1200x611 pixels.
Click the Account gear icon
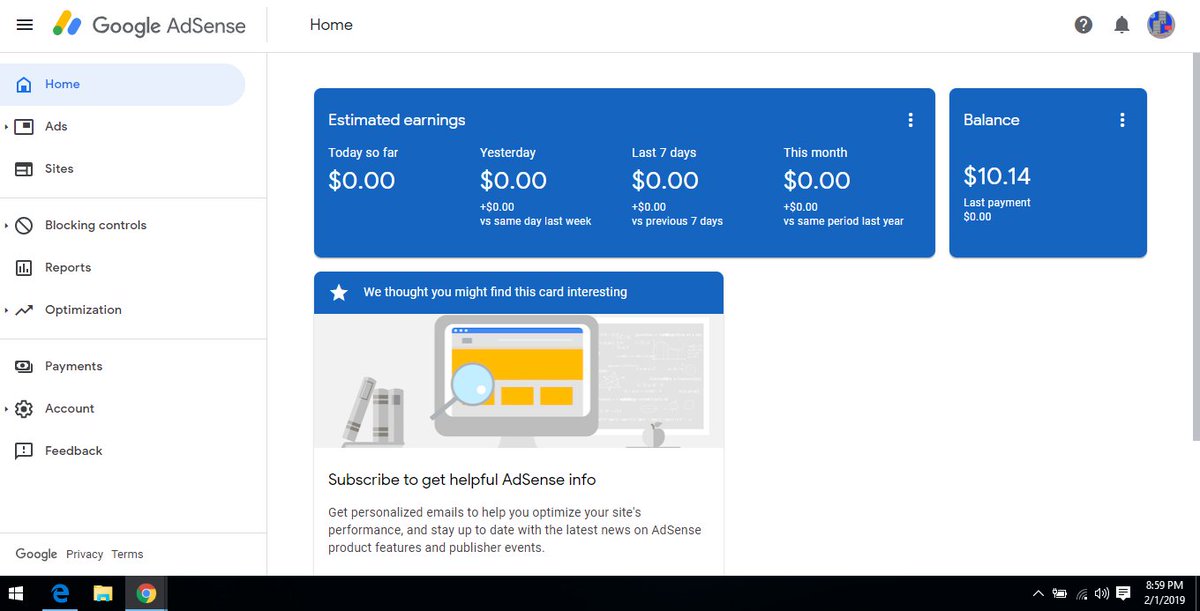24,409
